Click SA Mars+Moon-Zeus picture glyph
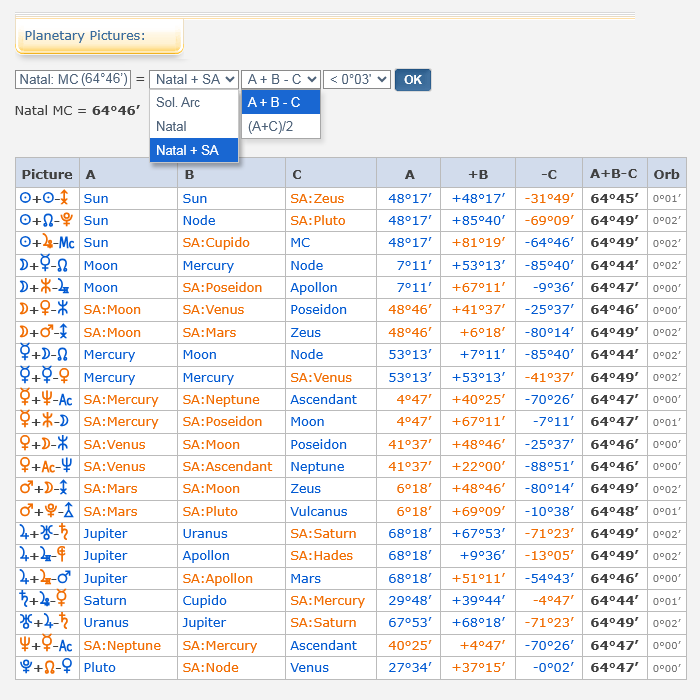700x700 pixels. 44,488
